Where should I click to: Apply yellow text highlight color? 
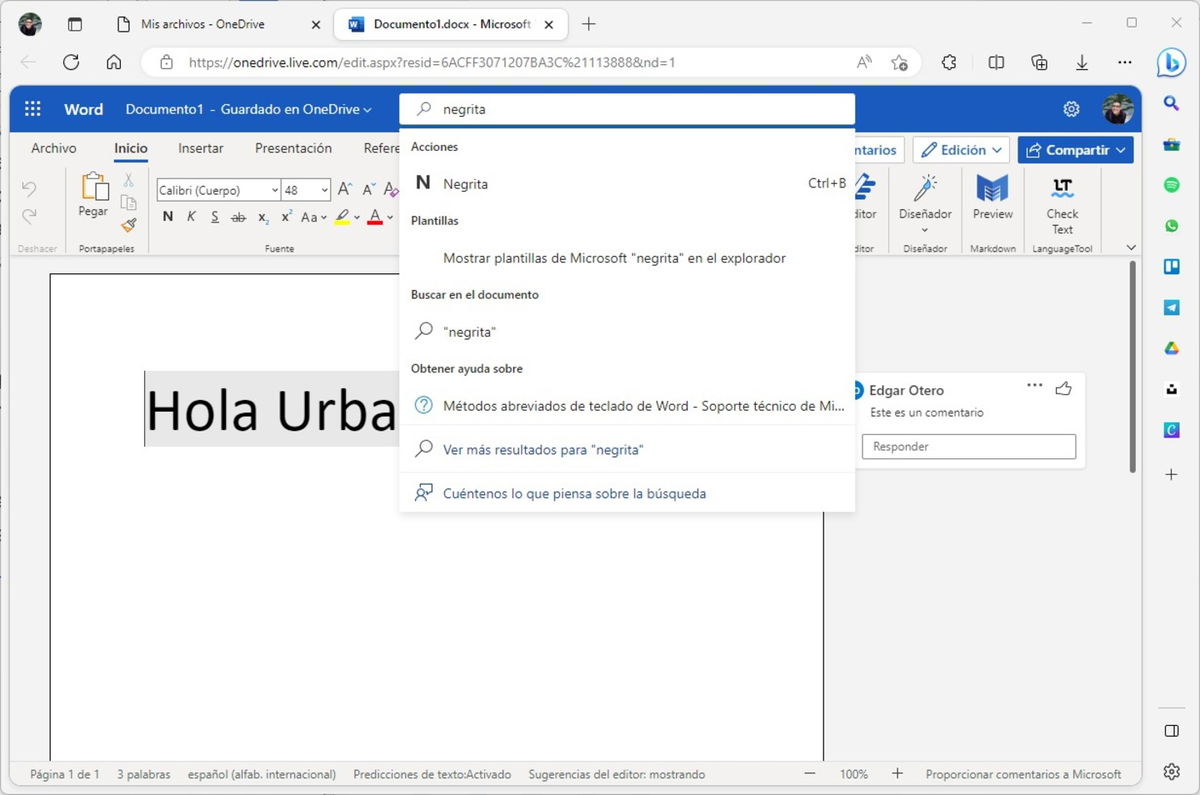[342, 217]
